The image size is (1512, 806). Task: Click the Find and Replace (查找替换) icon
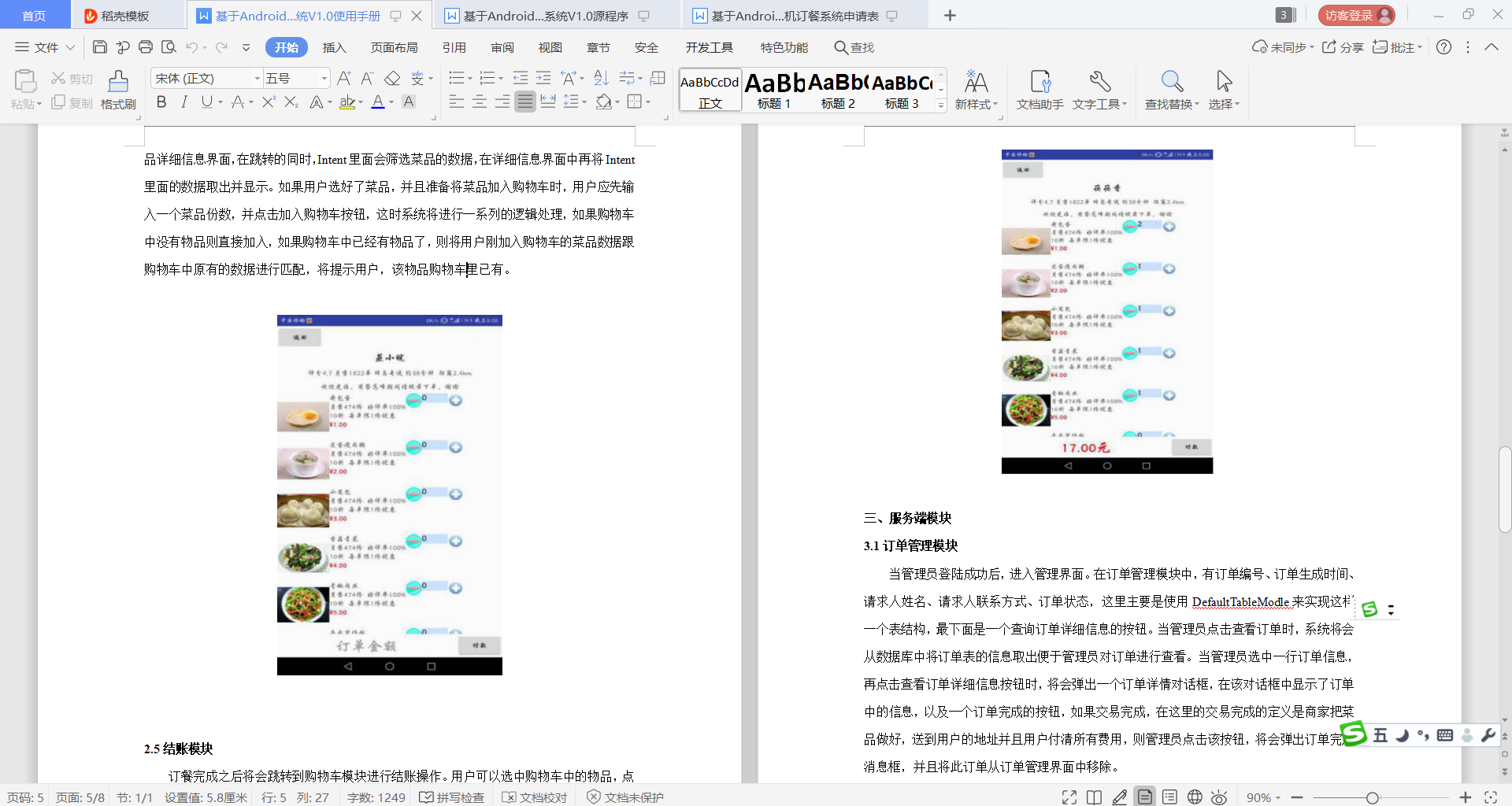tap(1171, 81)
